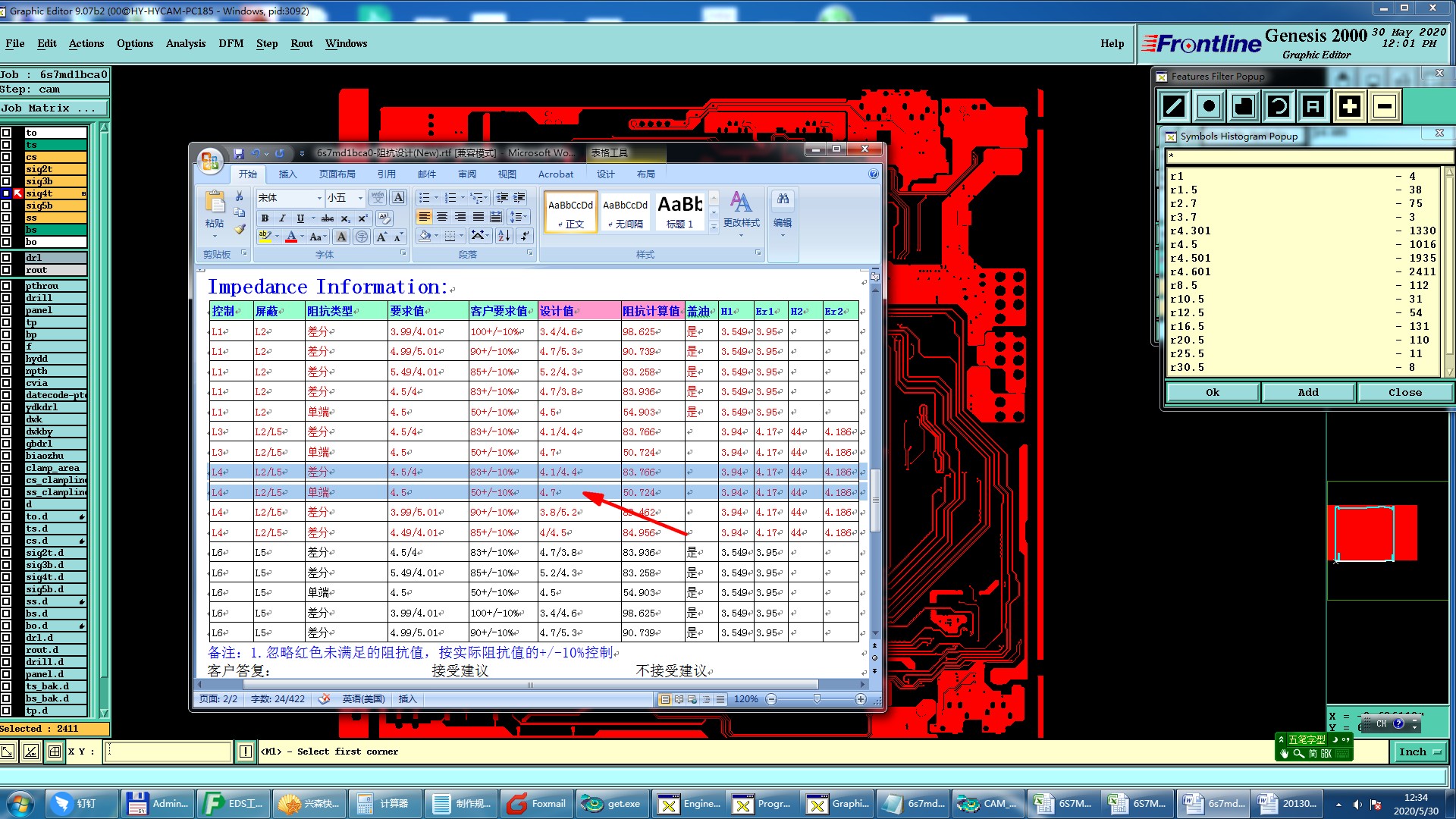The image size is (1456, 819).
Task: Toggle the negative polarity filter icon
Action: (x=1384, y=106)
